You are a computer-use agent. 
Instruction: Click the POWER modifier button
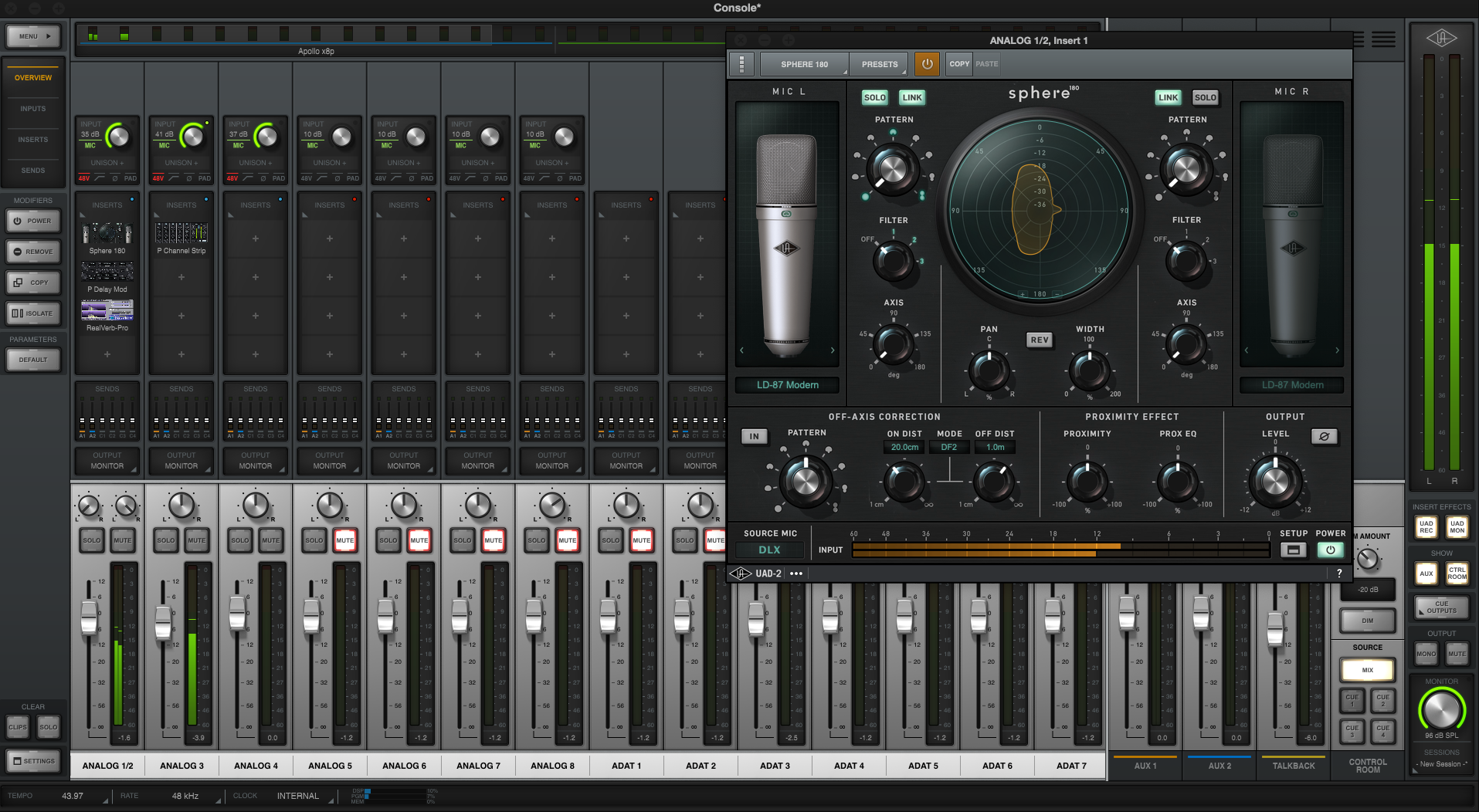(x=32, y=221)
